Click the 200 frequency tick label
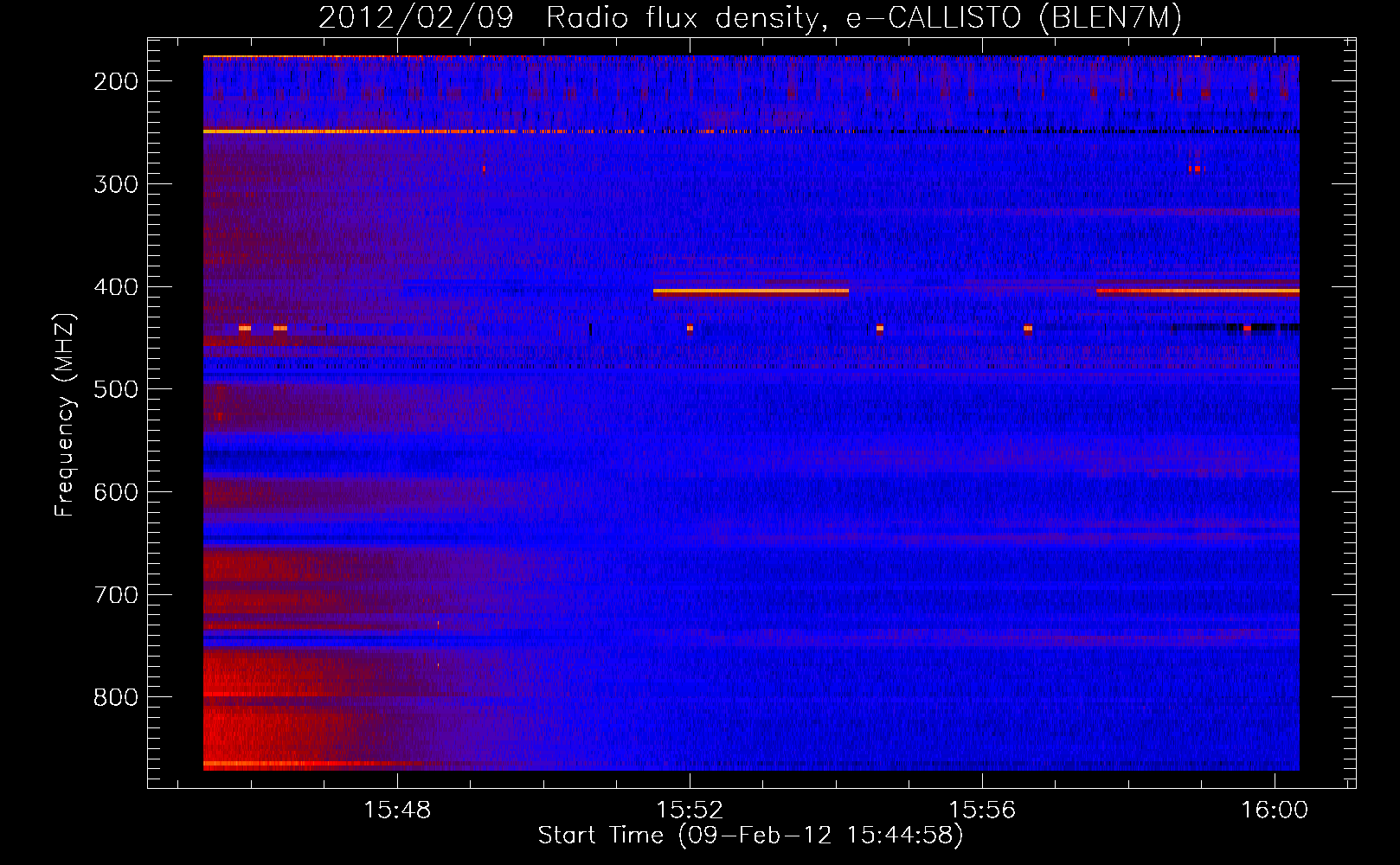 click(116, 81)
